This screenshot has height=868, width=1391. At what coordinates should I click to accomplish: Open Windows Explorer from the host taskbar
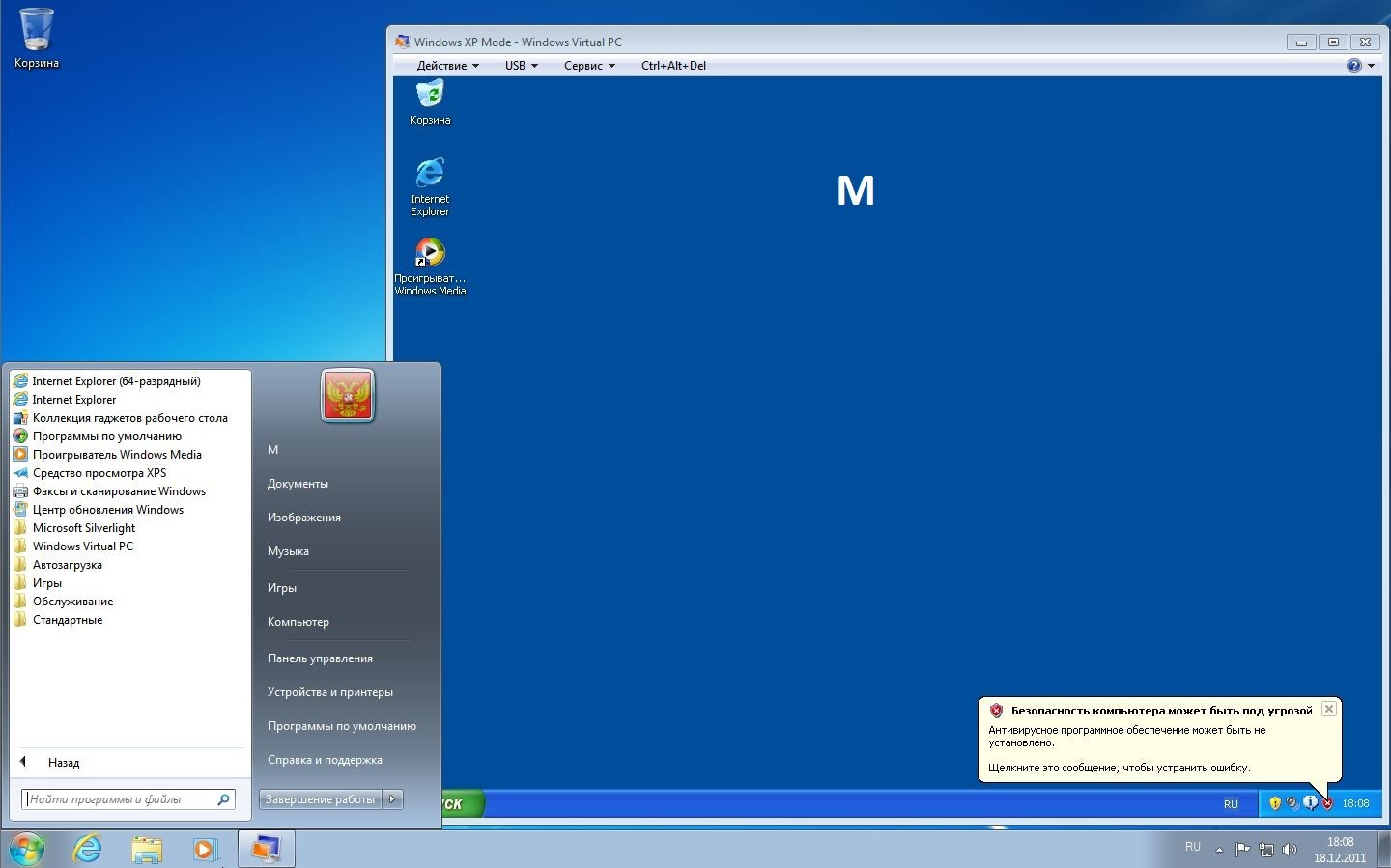[x=147, y=850]
